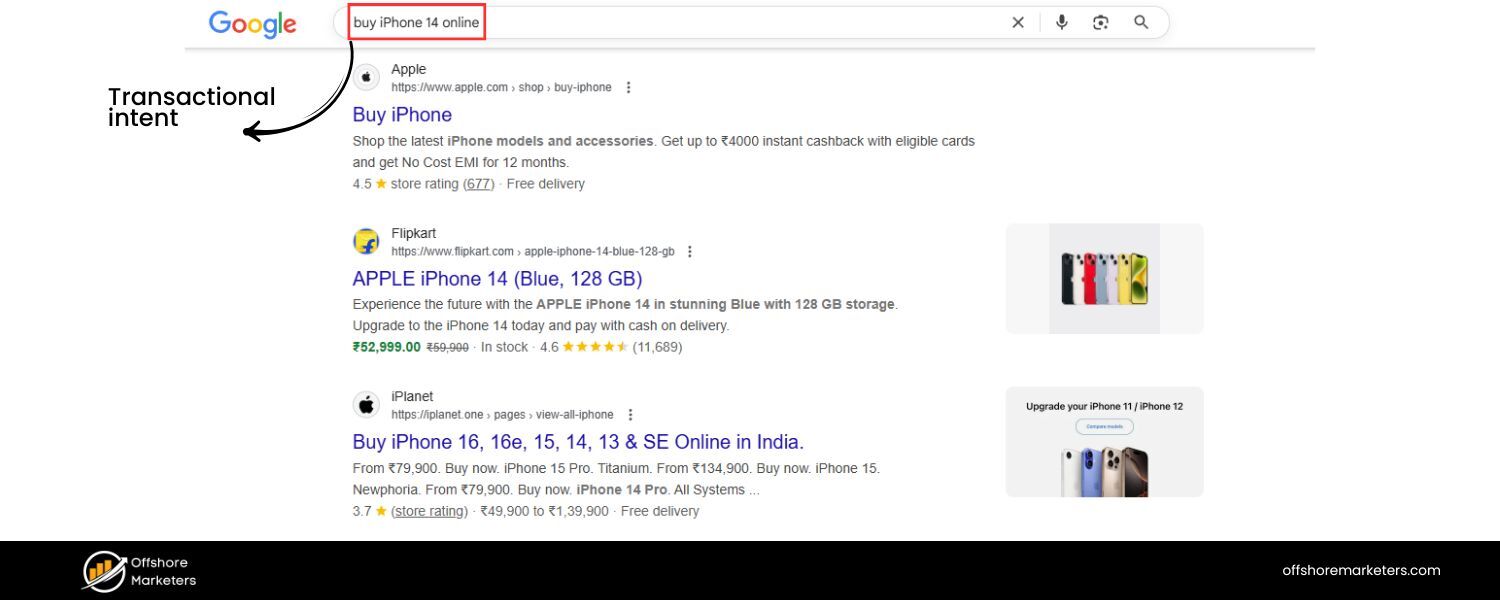The image size is (1500, 600).
Task: Open "APPLE iPhone 14 (Blue, 128 GB)" link
Action: coord(497,278)
